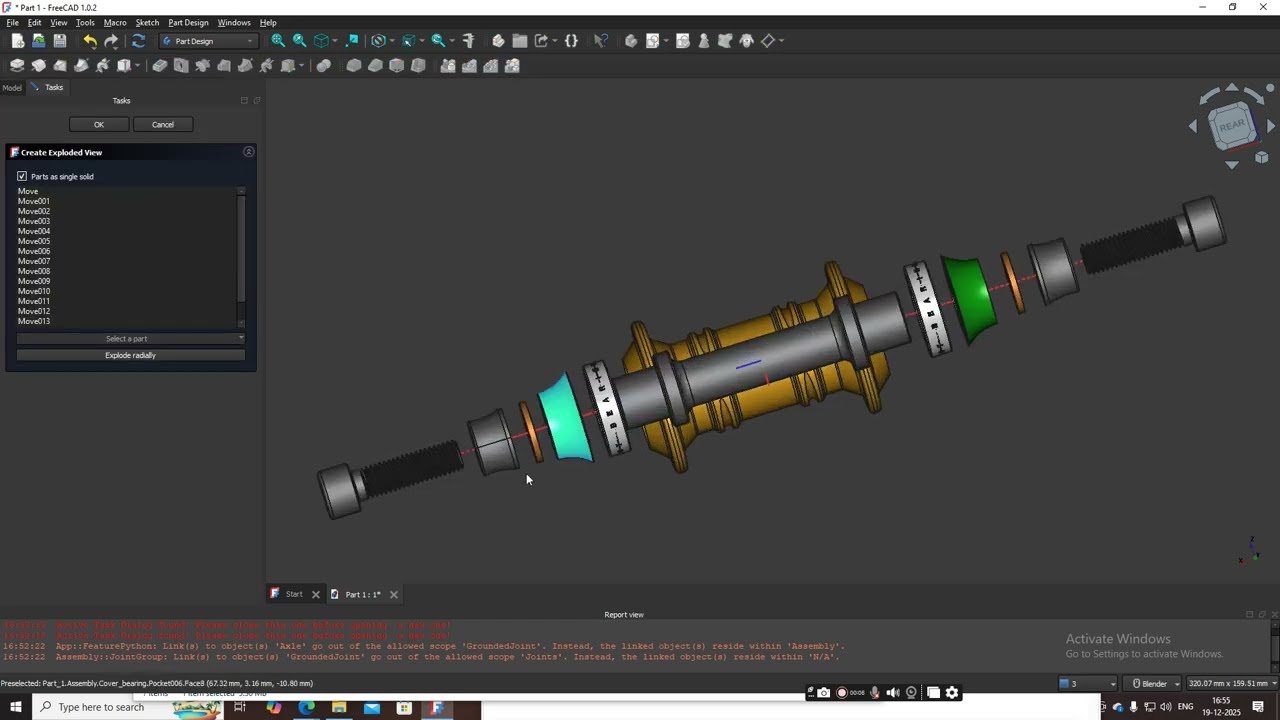
Task: Fit the selection in the view
Action: (299, 41)
